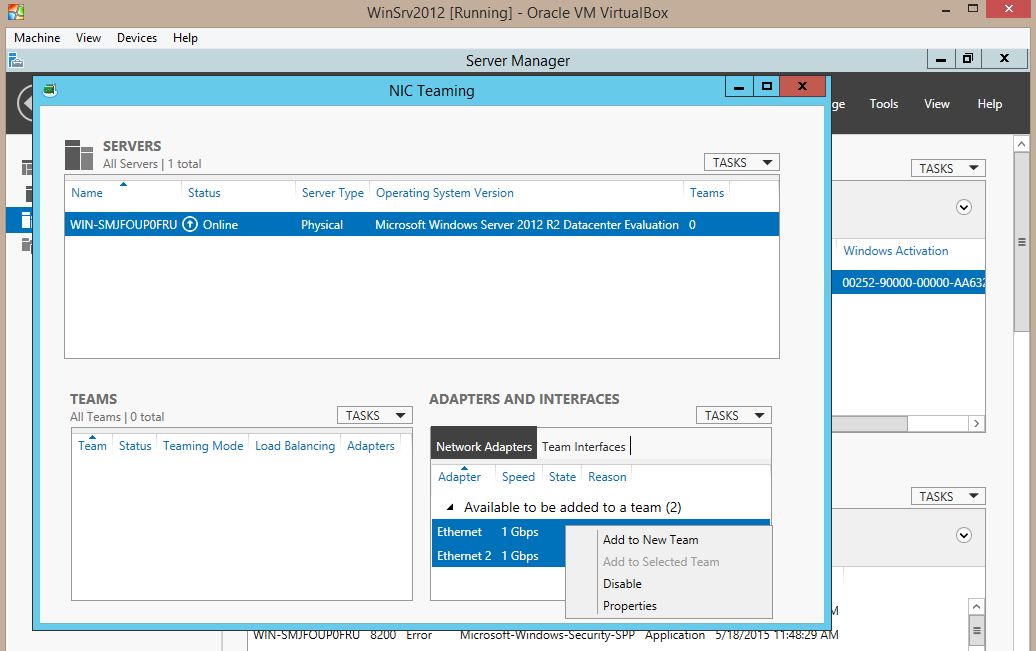Viewport: 1036px width, 651px height.
Task: Open the lower TASKS dropdown in Server Manager
Action: click(x=948, y=496)
